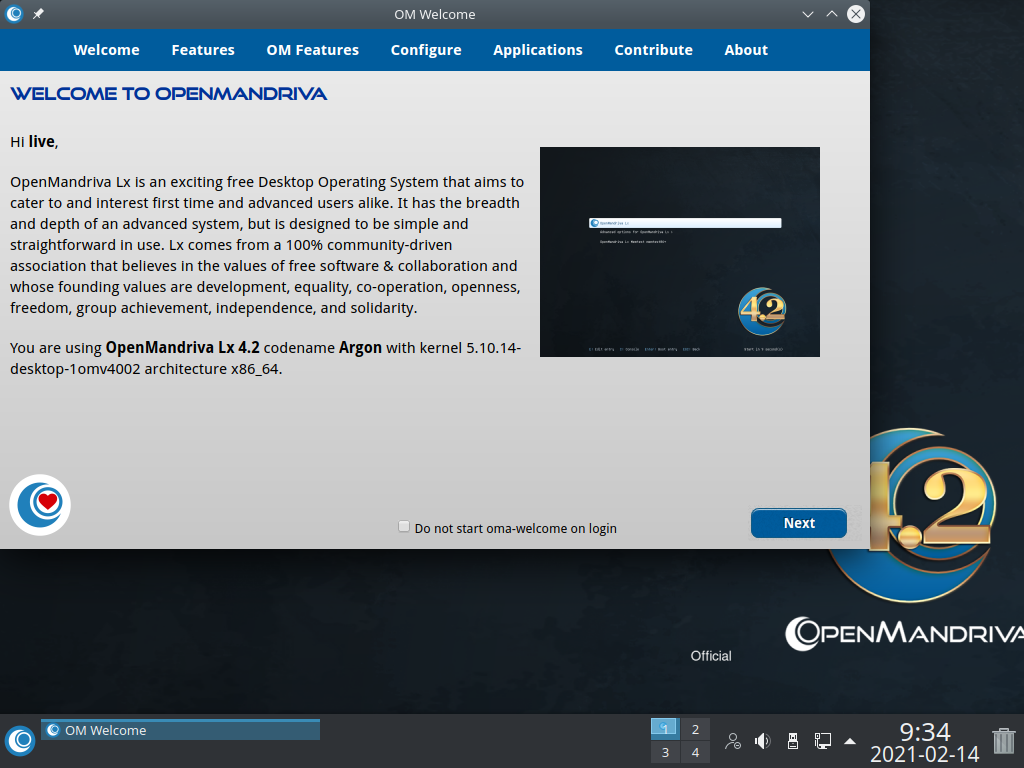Switch to virtual desktop 4

[x=695, y=752]
